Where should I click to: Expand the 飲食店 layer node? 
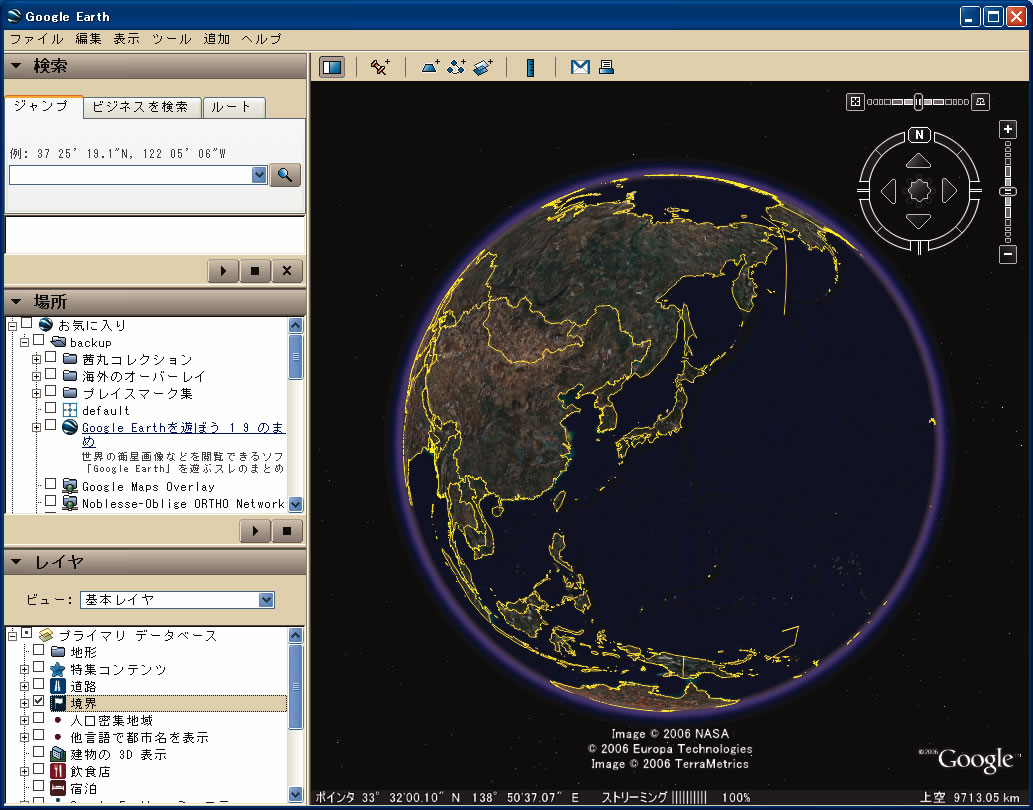coord(24,772)
